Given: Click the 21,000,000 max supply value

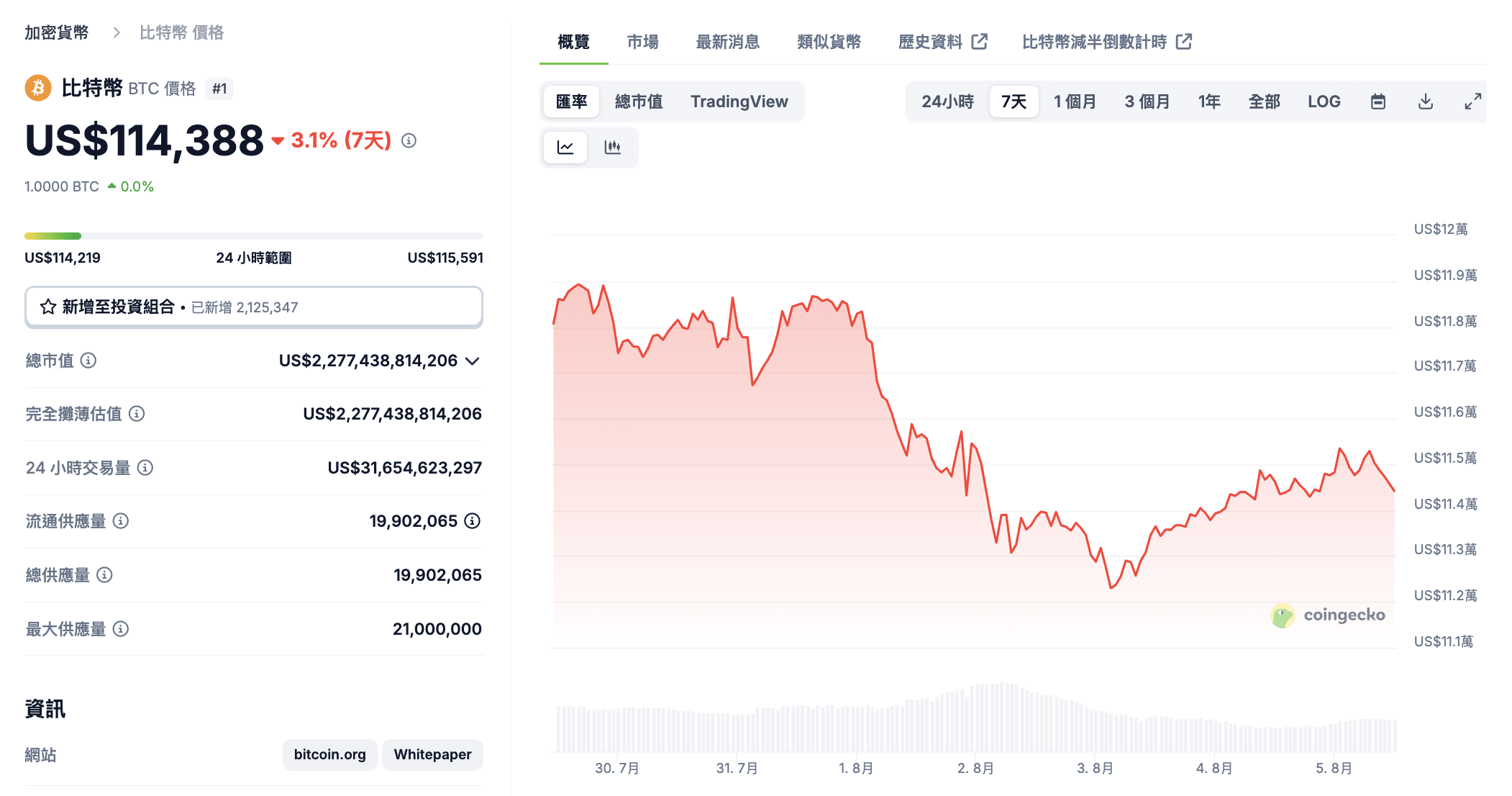Looking at the screenshot, I should pyautogui.click(x=437, y=629).
